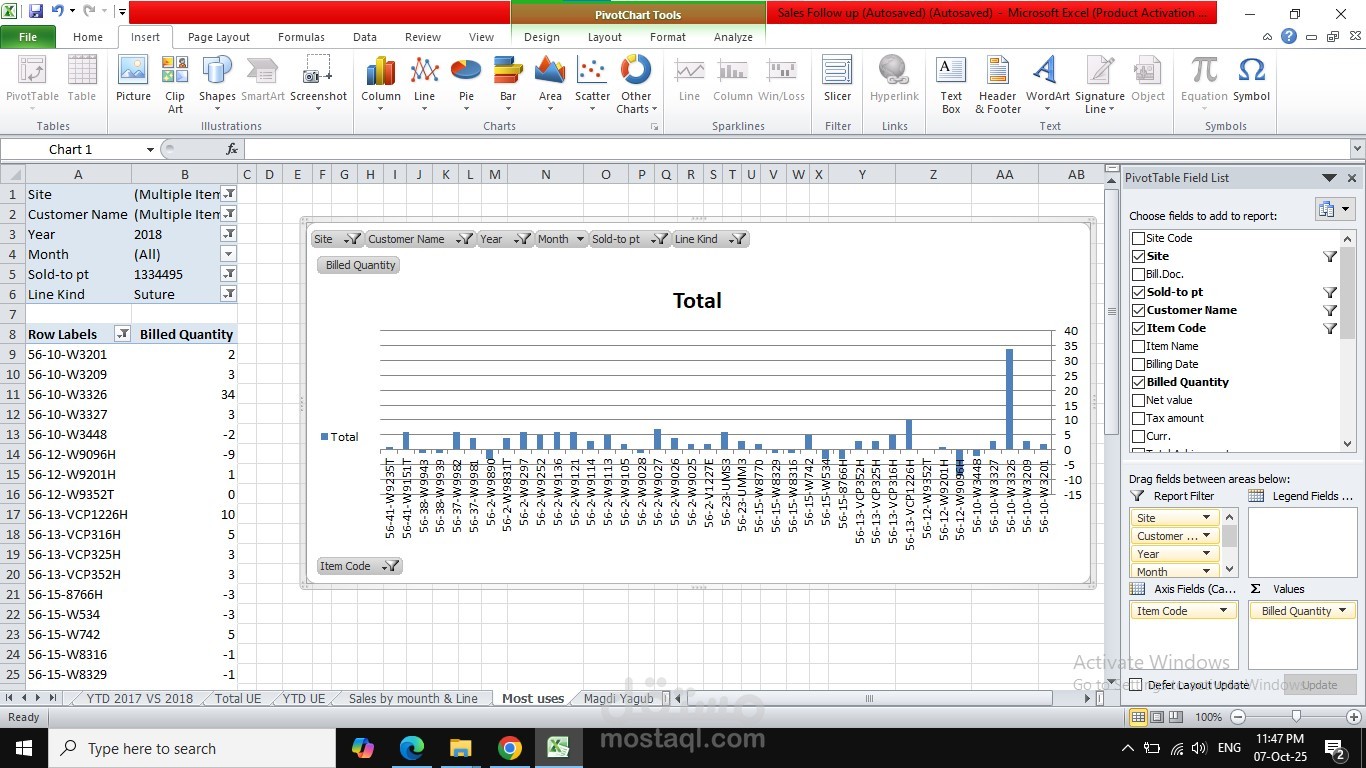Image resolution: width=1366 pixels, height=768 pixels.
Task: Insert a Scatter chart
Action: [x=592, y=85]
